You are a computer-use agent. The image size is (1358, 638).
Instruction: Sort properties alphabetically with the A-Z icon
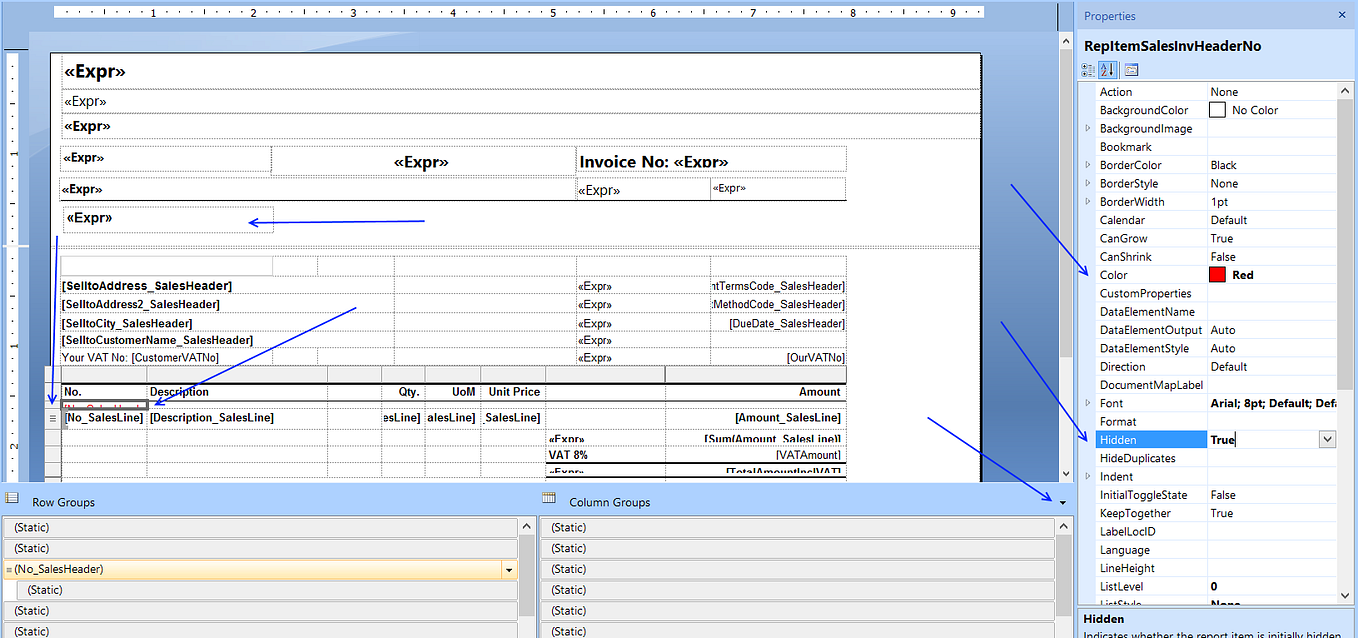(x=1109, y=69)
